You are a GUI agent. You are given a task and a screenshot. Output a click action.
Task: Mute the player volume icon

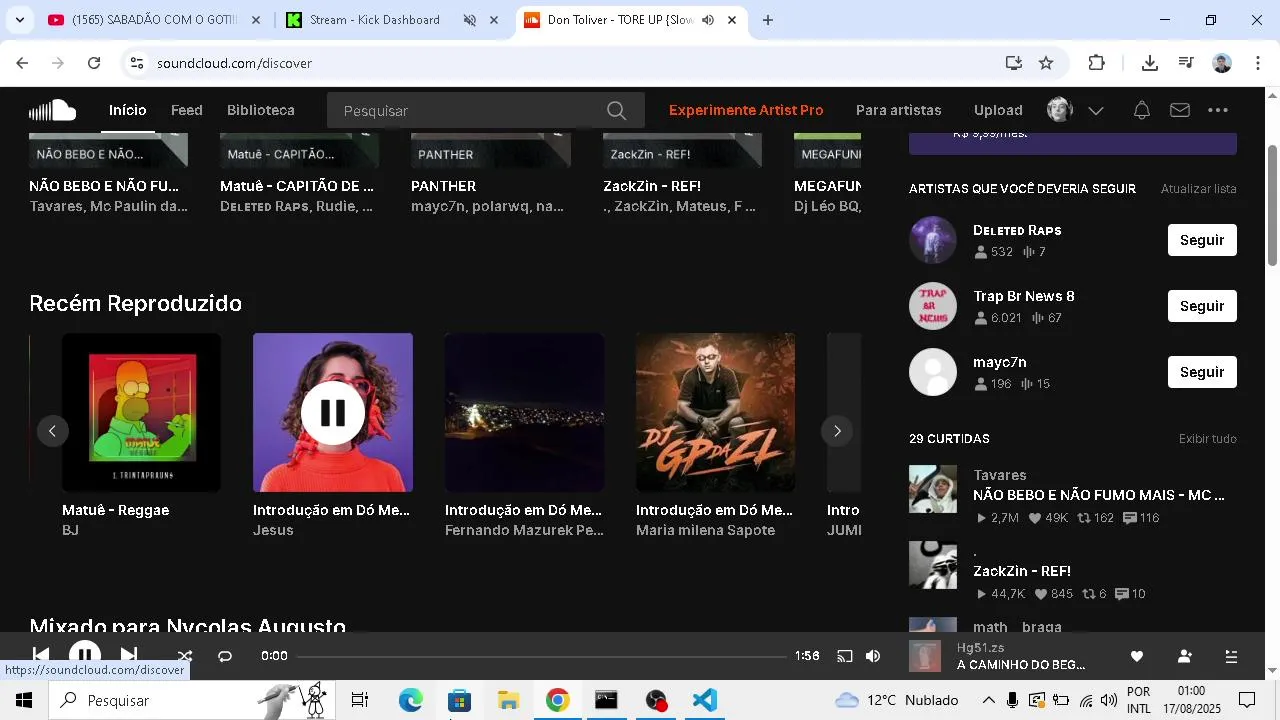[873, 656]
